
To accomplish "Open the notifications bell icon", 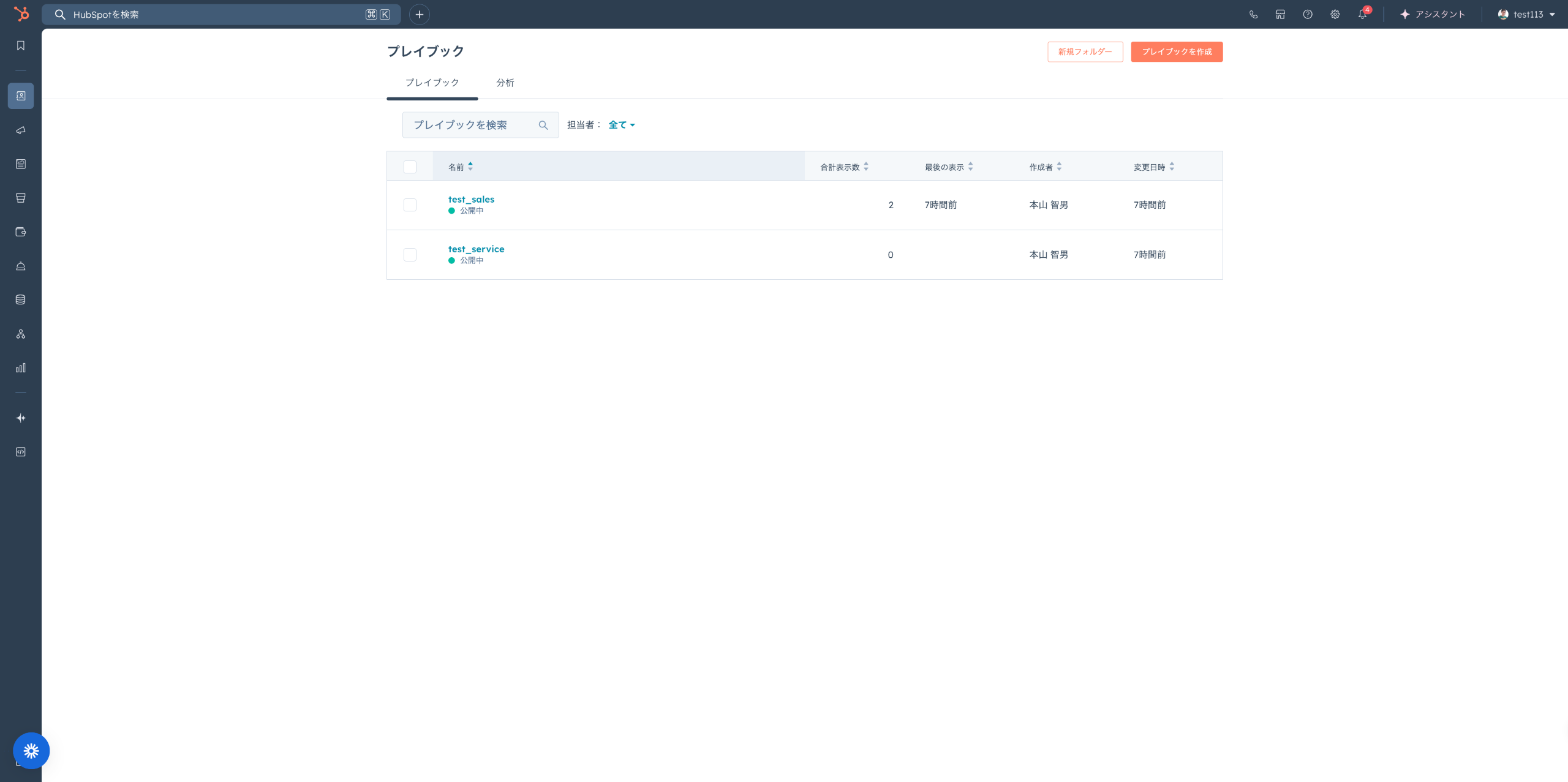I will tap(1362, 15).
